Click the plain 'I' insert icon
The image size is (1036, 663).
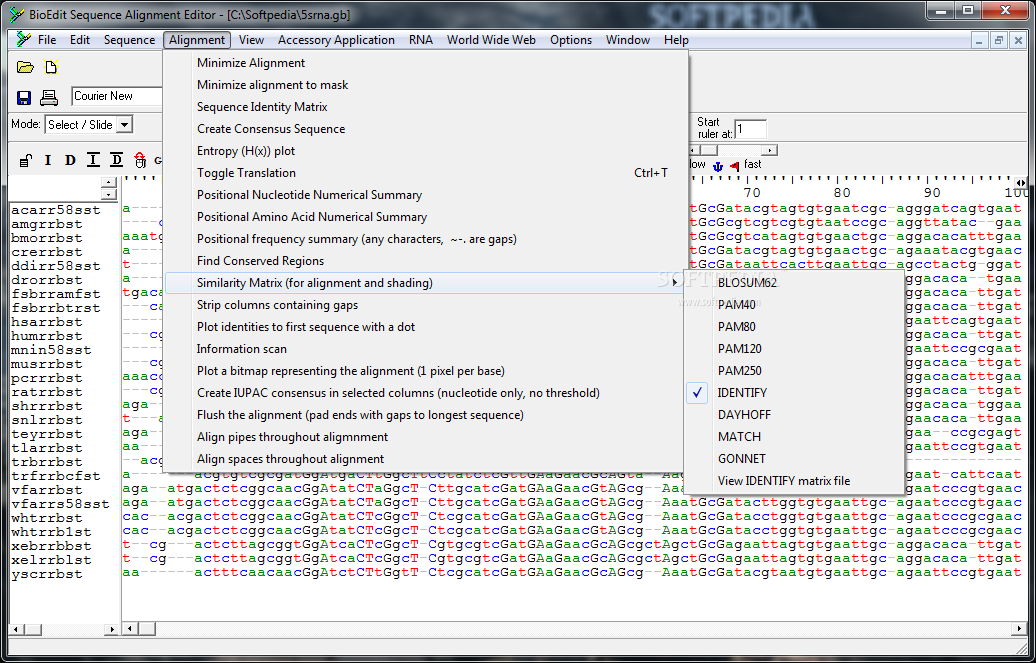click(x=48, y=160)
